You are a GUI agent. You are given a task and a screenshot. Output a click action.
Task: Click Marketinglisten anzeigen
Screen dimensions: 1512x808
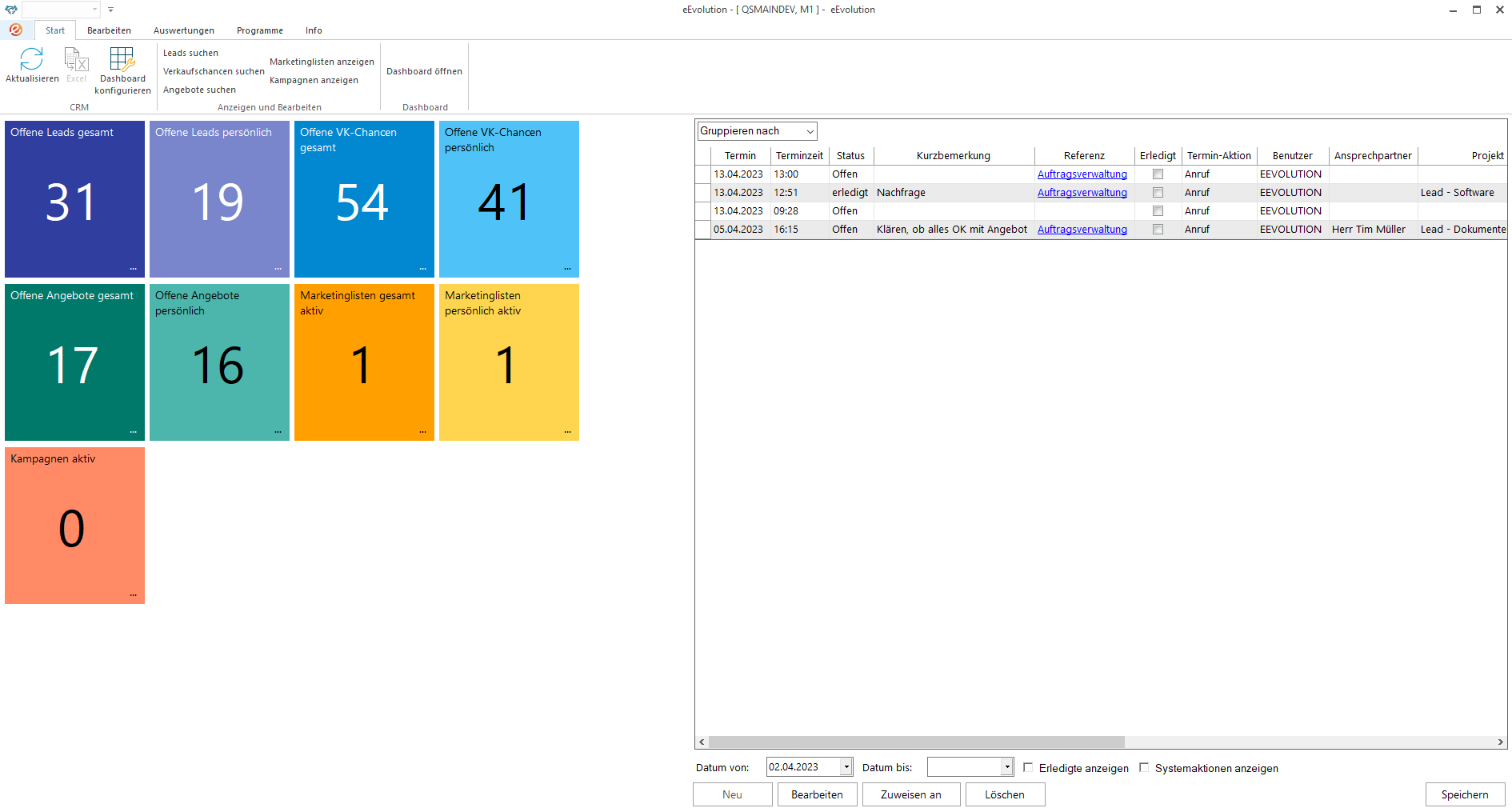click(322, 62)
